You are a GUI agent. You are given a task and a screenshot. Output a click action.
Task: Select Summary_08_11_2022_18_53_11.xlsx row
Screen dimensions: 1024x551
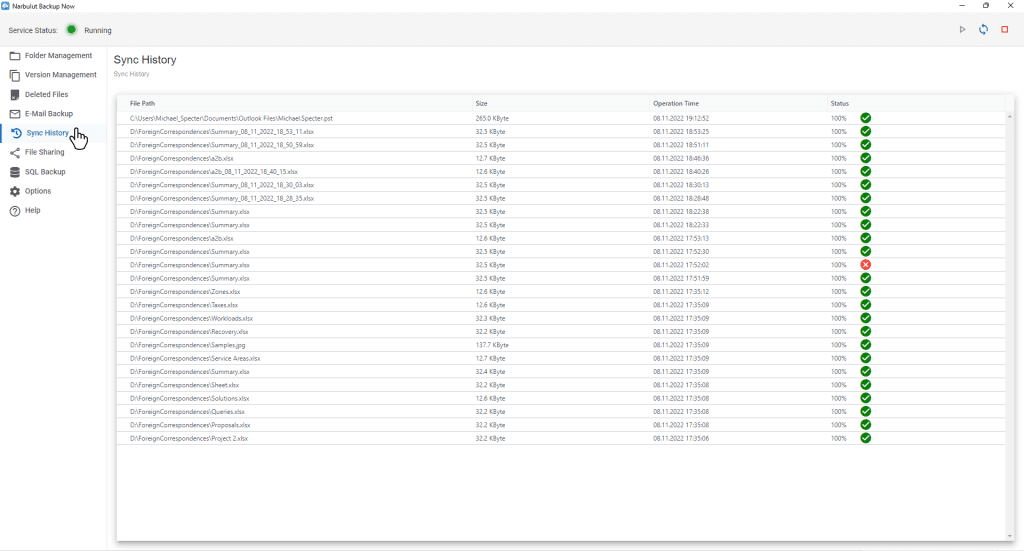pos(560,131)
